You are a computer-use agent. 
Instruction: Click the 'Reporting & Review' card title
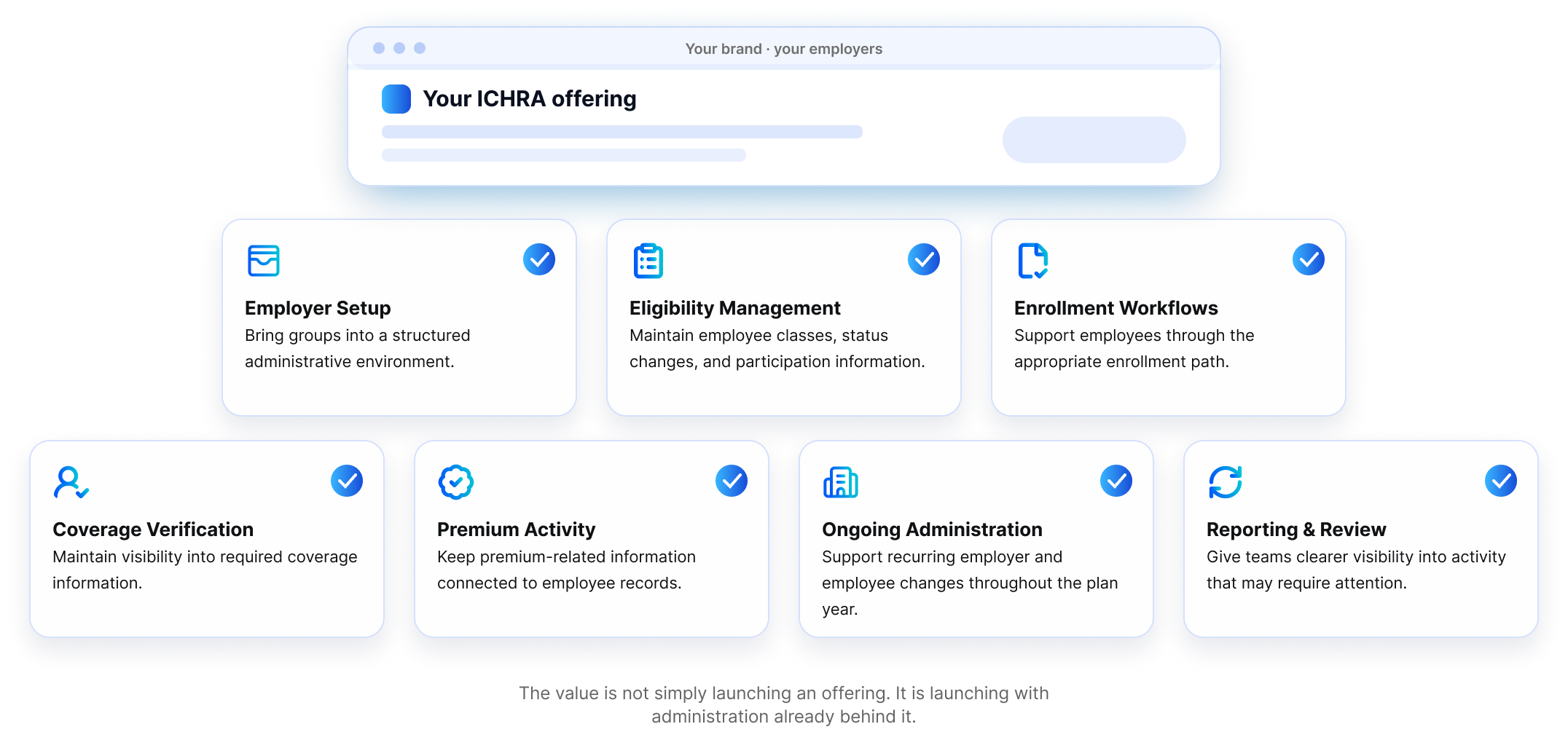(1296, 530)
